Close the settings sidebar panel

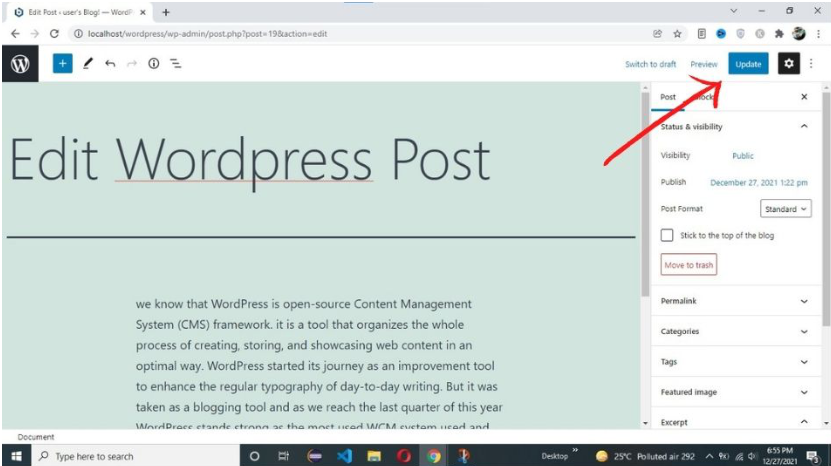point(804,96)
